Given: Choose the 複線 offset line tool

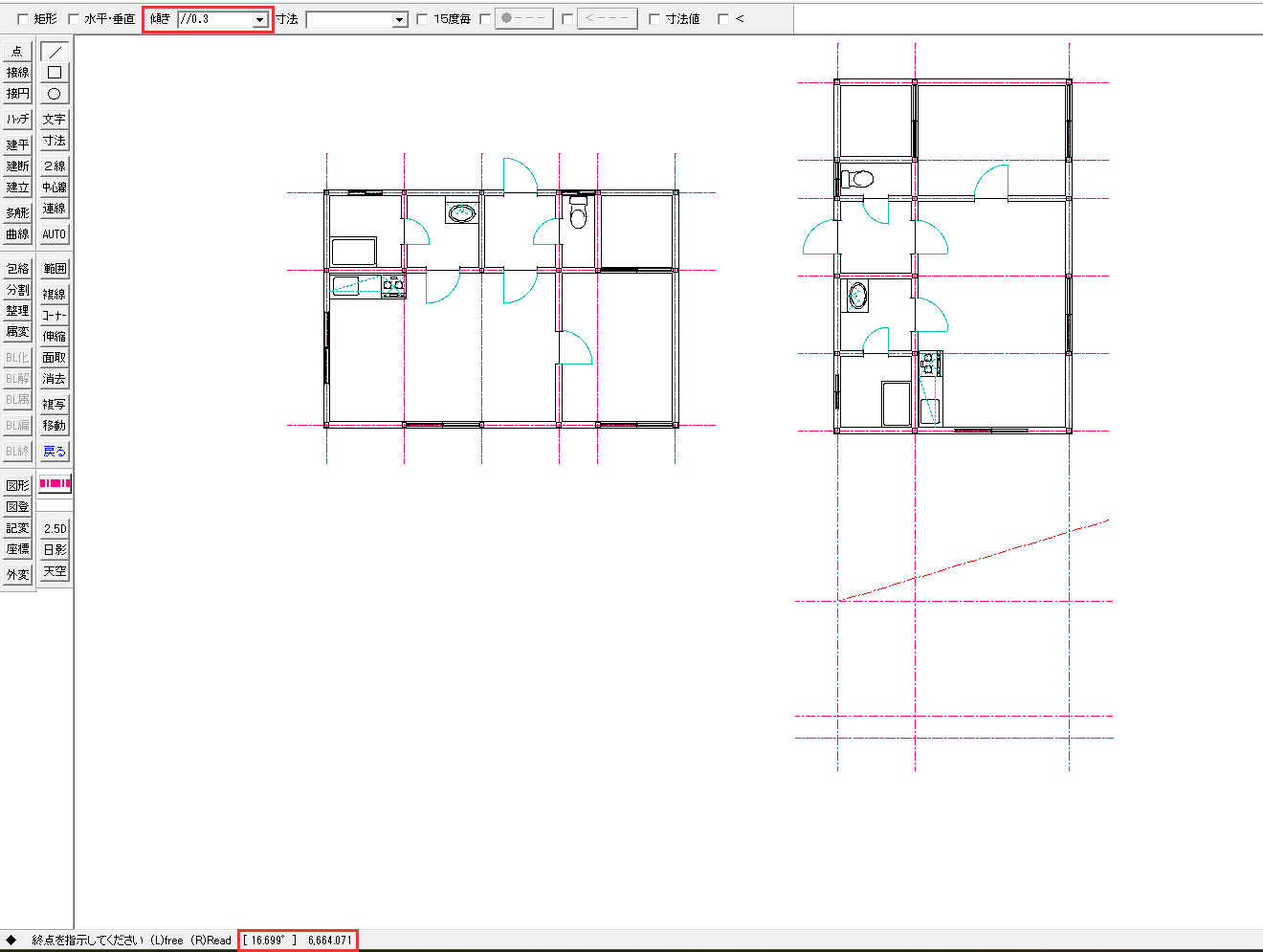Looking at the screenshot, I should 55,295.
